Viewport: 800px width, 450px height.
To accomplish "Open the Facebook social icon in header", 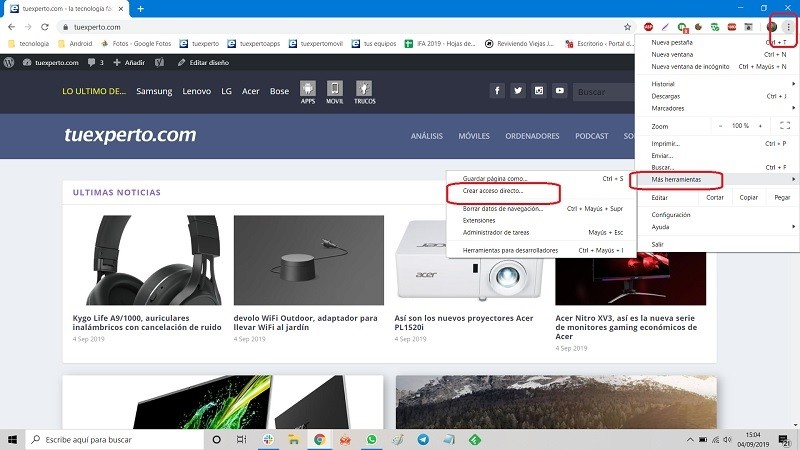I will (497, 91).
